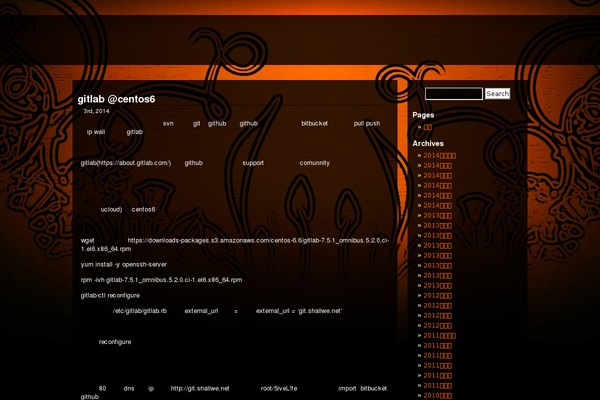The image size is (600, 400).
Task: Click the "Archives" sidebar heading
Action: pyautogui.click(x=428, y=143)
